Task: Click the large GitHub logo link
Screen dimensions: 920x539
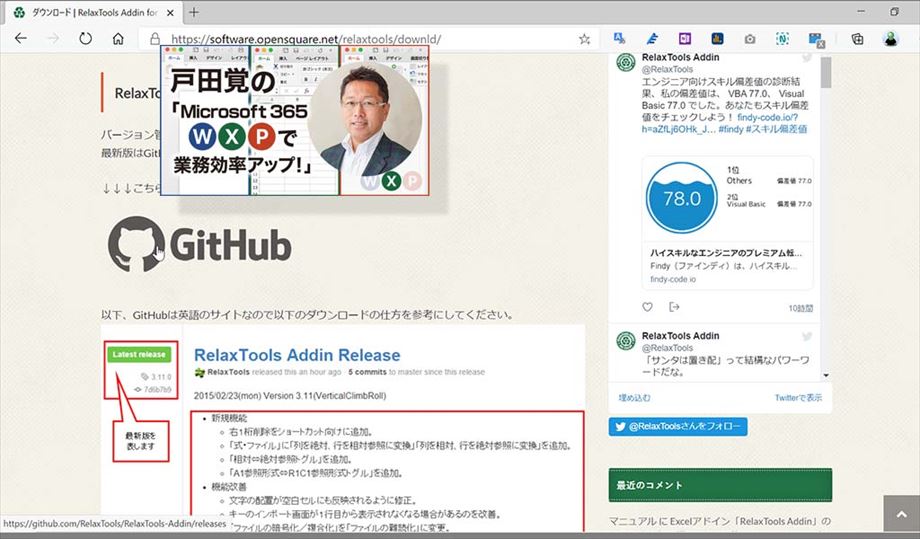Action: tap(199, 244)
